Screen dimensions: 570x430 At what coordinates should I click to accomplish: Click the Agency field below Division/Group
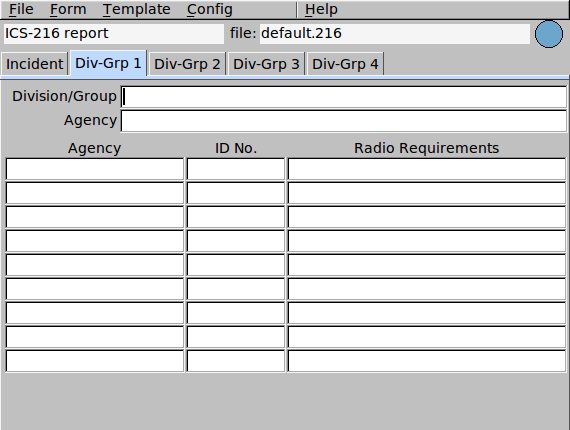[x=344, y=121]
